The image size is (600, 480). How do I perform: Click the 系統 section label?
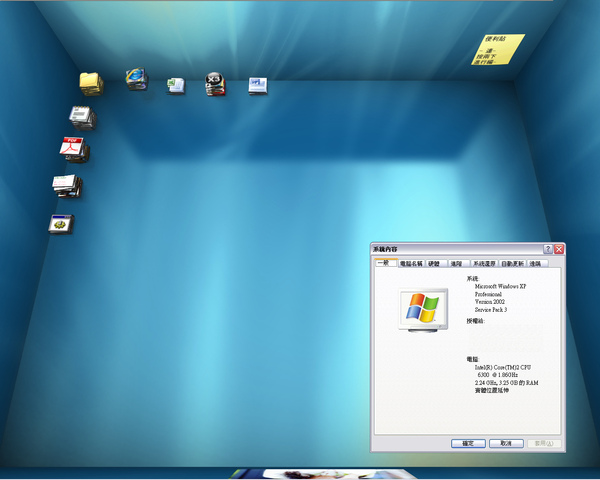pos(473,278)
